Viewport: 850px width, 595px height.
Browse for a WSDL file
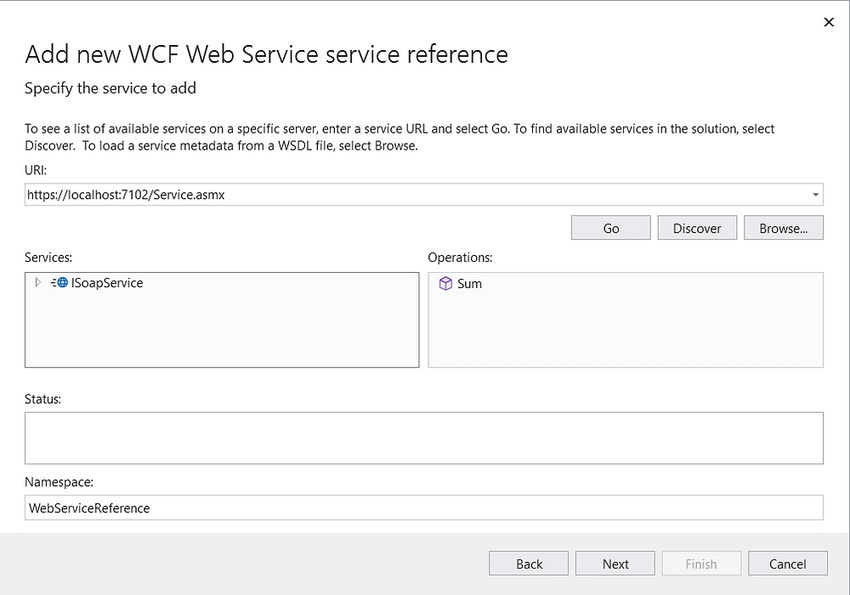pos(783,228)
